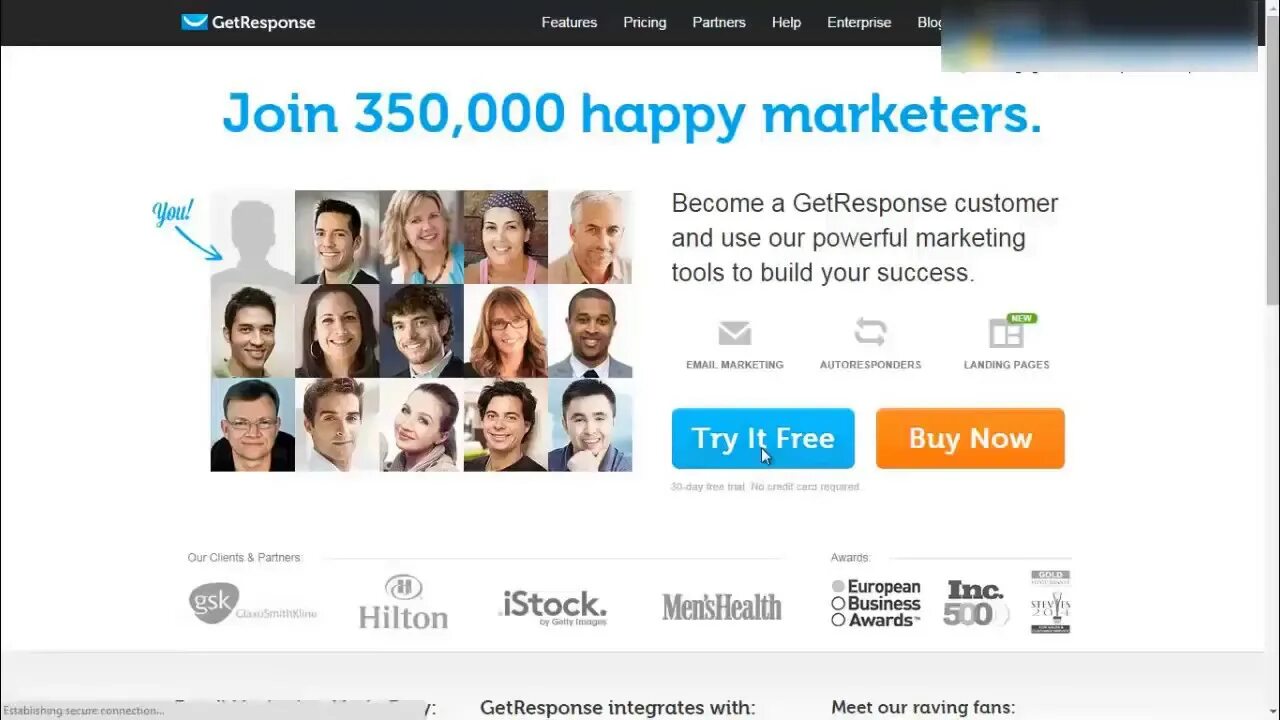
Task: Click the iStock by Getty Images logo
Action: (x=553, y=607)
